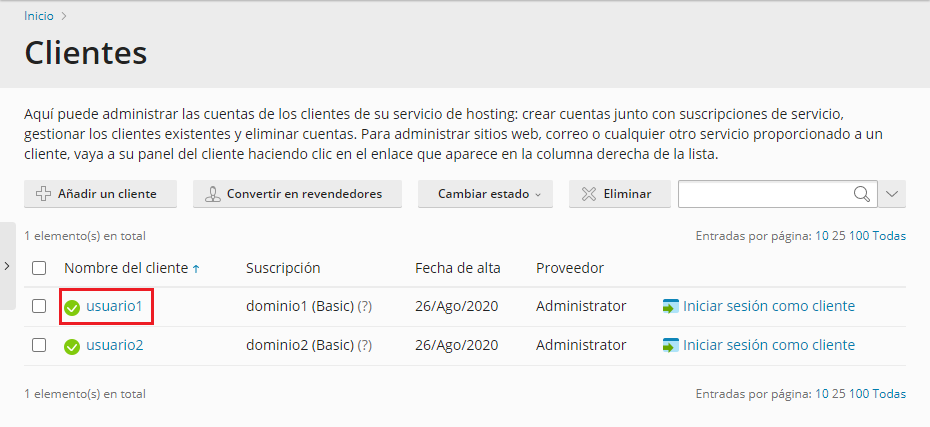The image size is (930, 427).
Task: Click login icon in usuario1 row
Action: [670, 306]
